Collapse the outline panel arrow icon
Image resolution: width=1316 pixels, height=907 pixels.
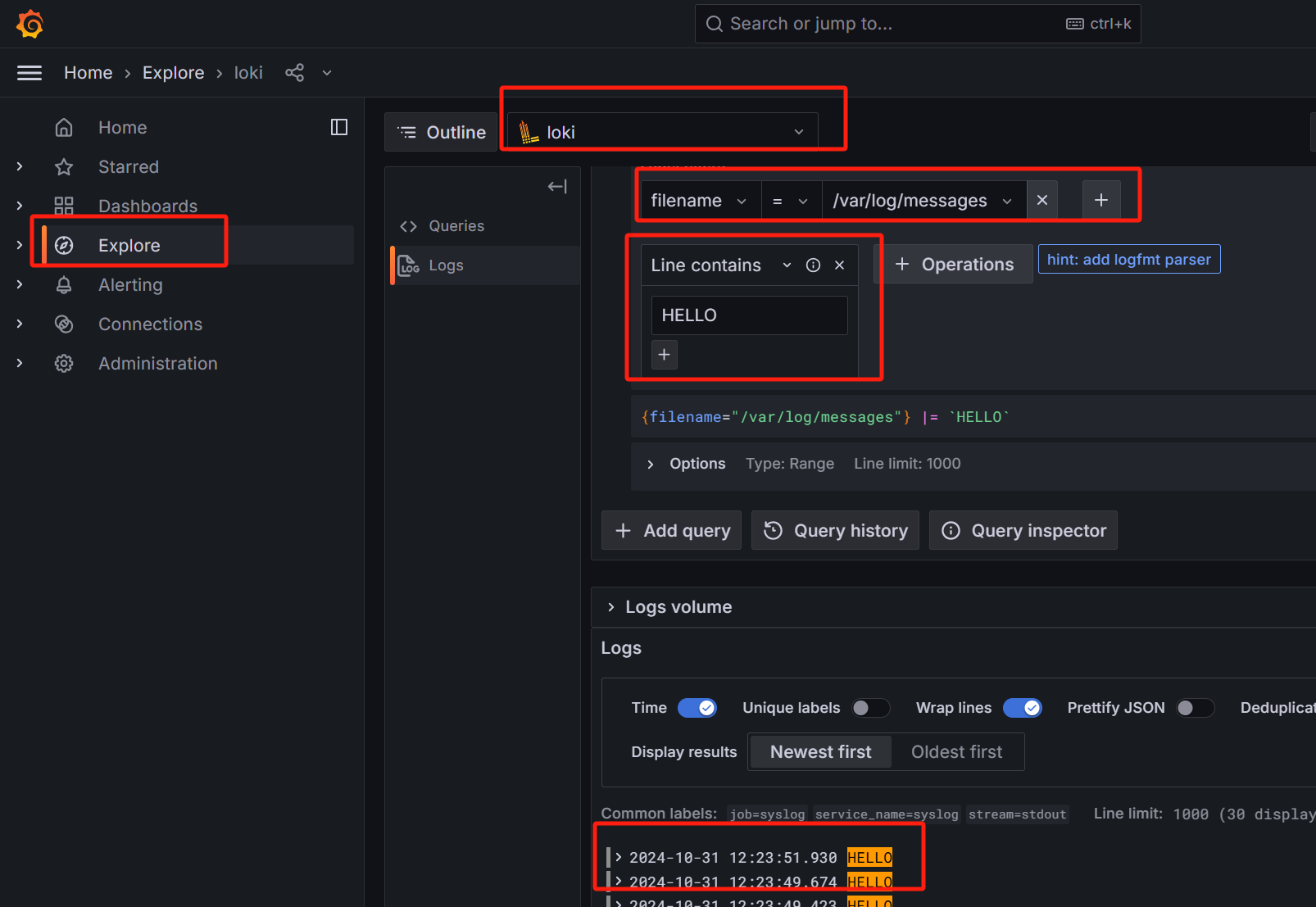point(557,187)
